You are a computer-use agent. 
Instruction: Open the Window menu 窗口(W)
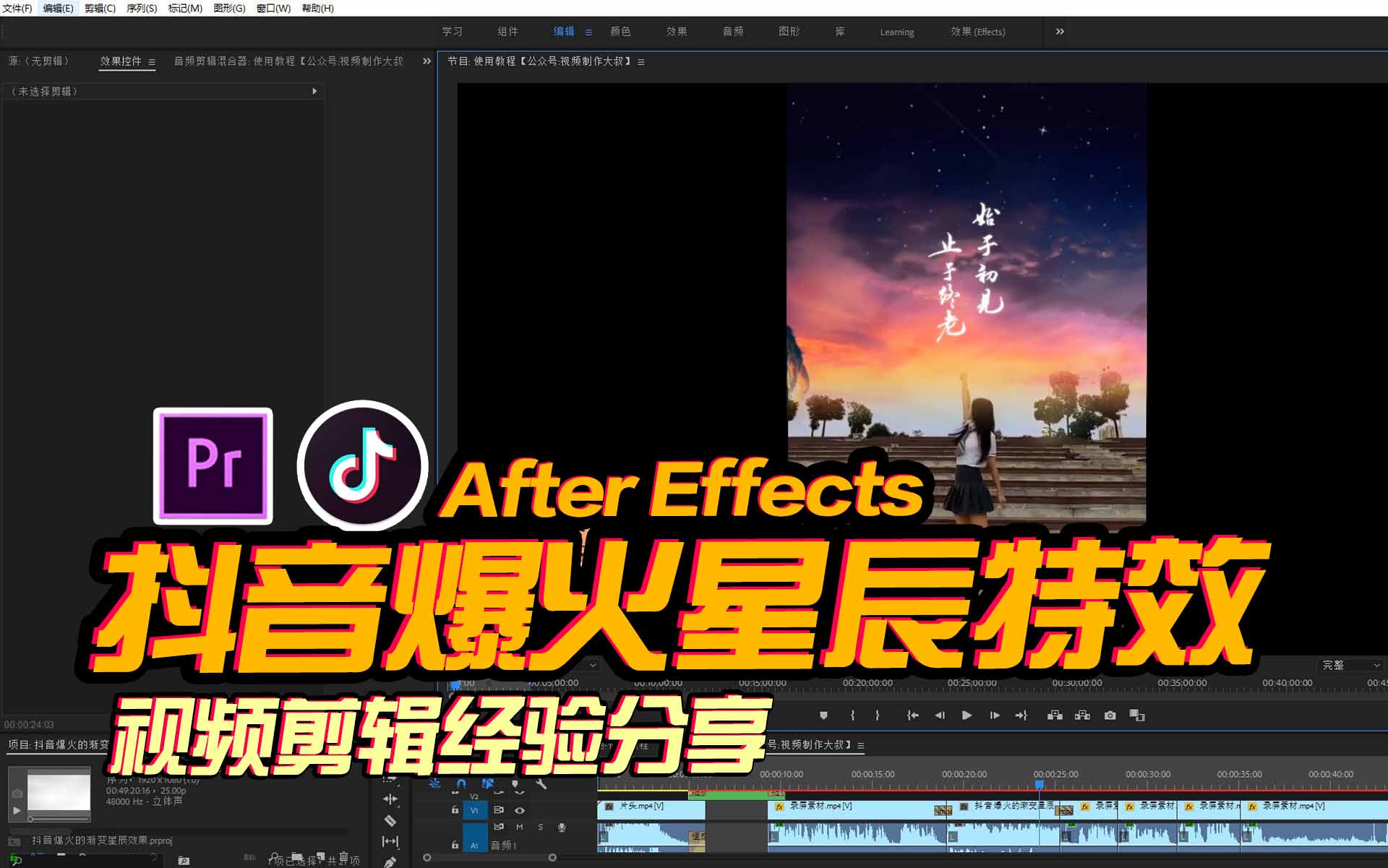[x=273, y=8]
